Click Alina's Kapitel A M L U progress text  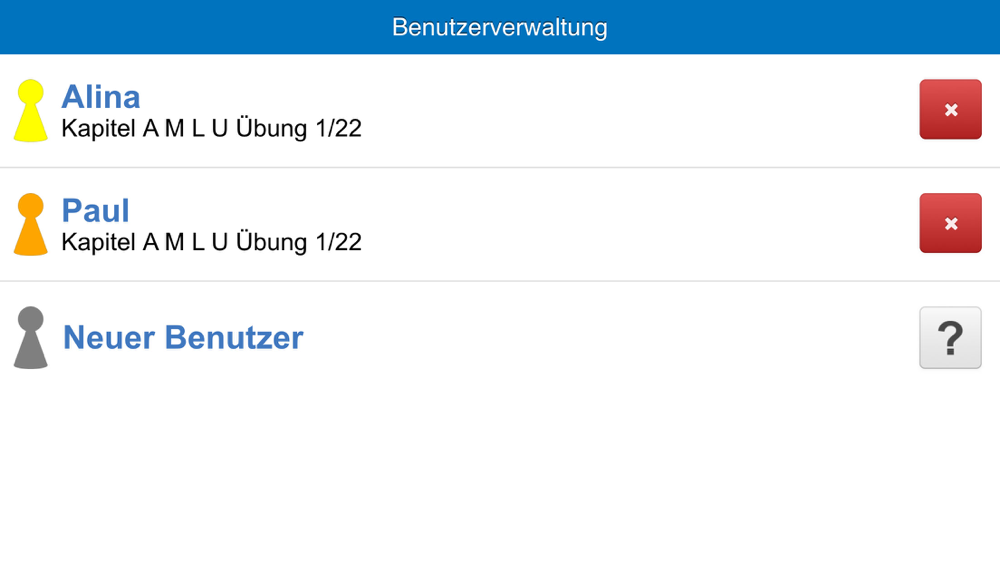[x=211, y=129]
